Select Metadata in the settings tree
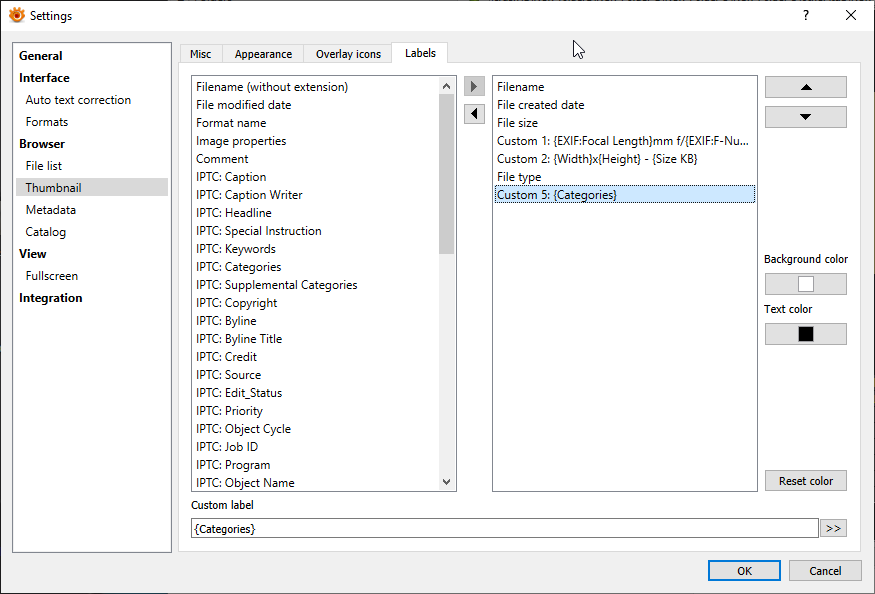 point(51,210)
